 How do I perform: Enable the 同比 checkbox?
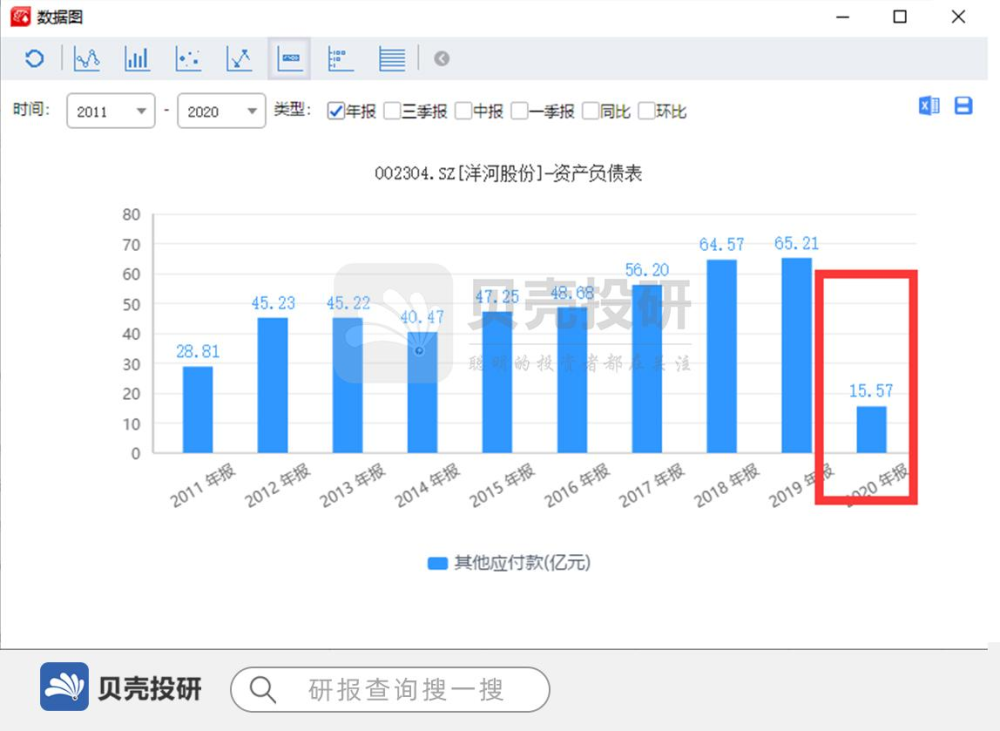point(591,111)
